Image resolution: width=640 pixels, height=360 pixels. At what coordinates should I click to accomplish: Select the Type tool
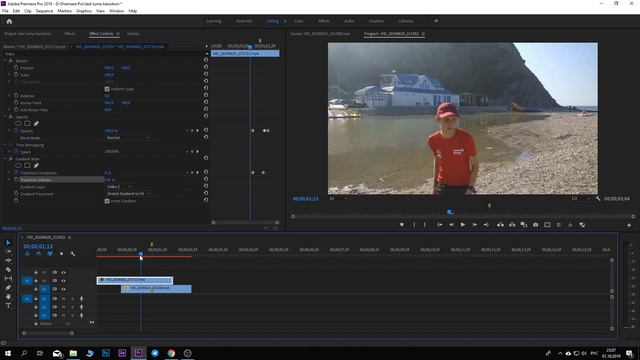[8, 306]
